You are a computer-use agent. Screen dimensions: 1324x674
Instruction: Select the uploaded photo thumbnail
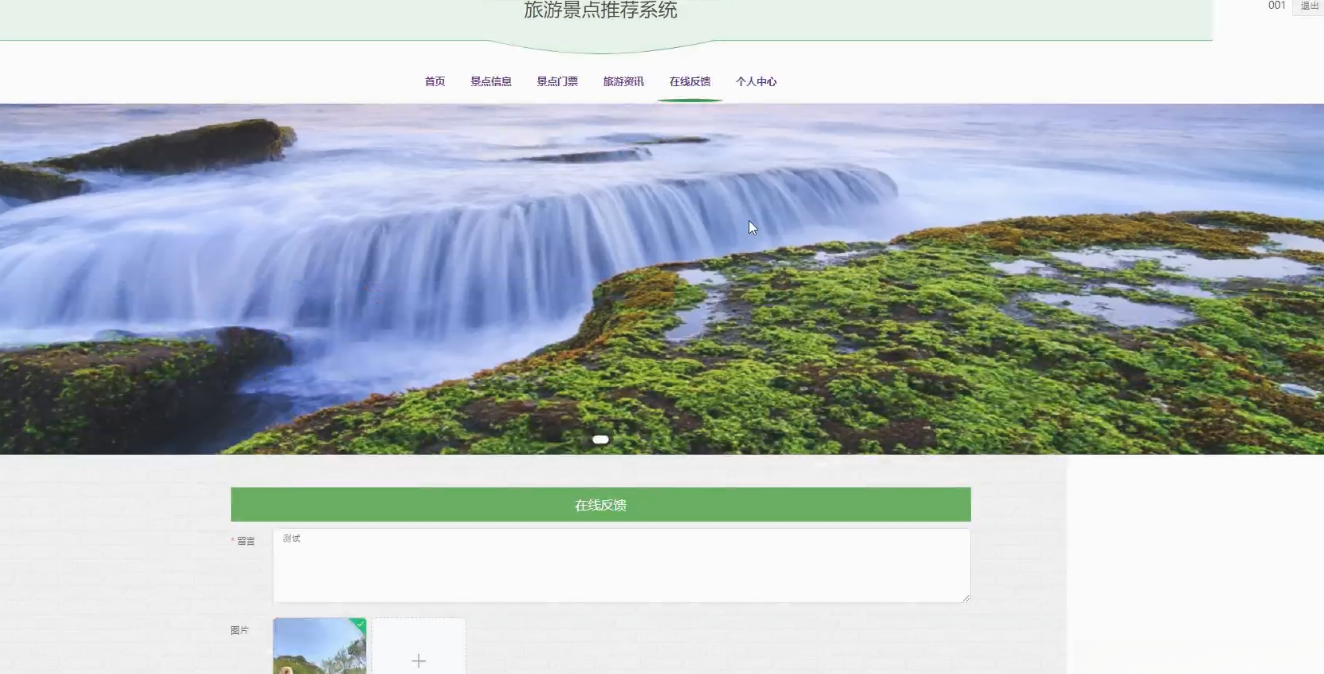click(x=320, y=646)
